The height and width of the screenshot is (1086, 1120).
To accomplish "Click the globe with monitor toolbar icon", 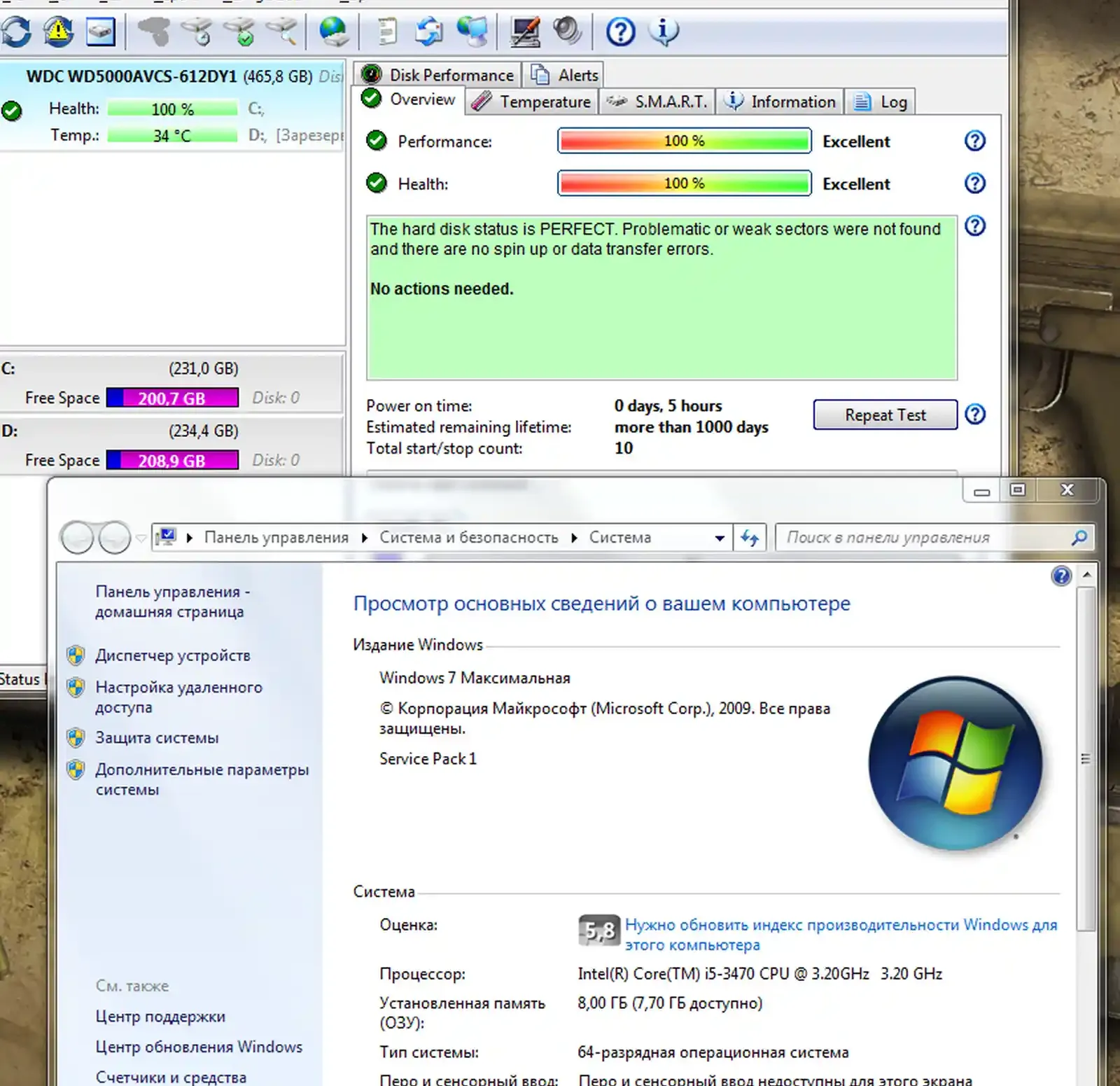I will point(472,32).
